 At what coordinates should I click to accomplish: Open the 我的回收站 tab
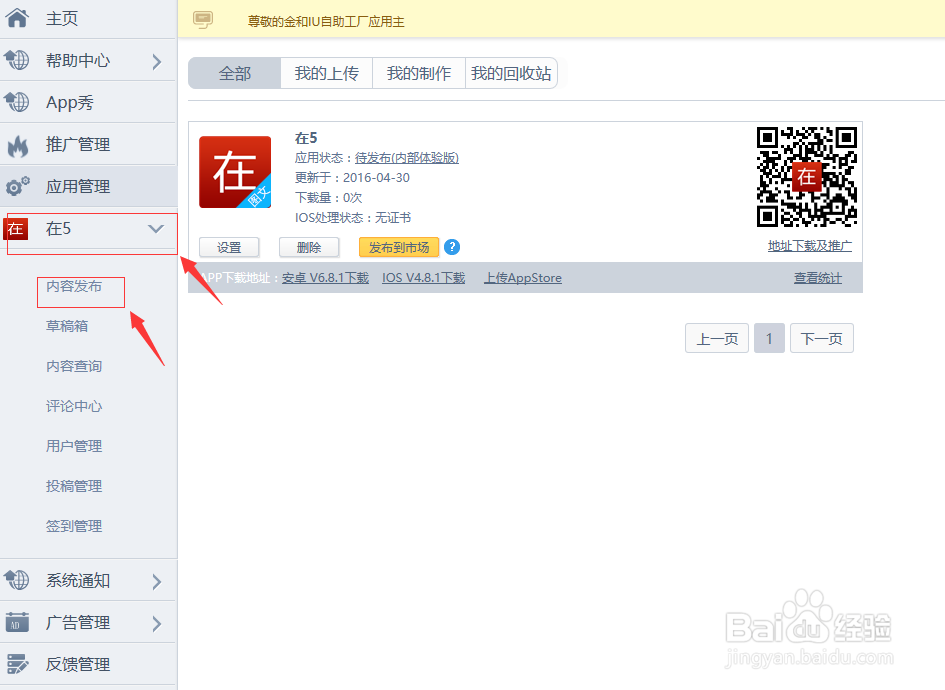tap(512, 72)
